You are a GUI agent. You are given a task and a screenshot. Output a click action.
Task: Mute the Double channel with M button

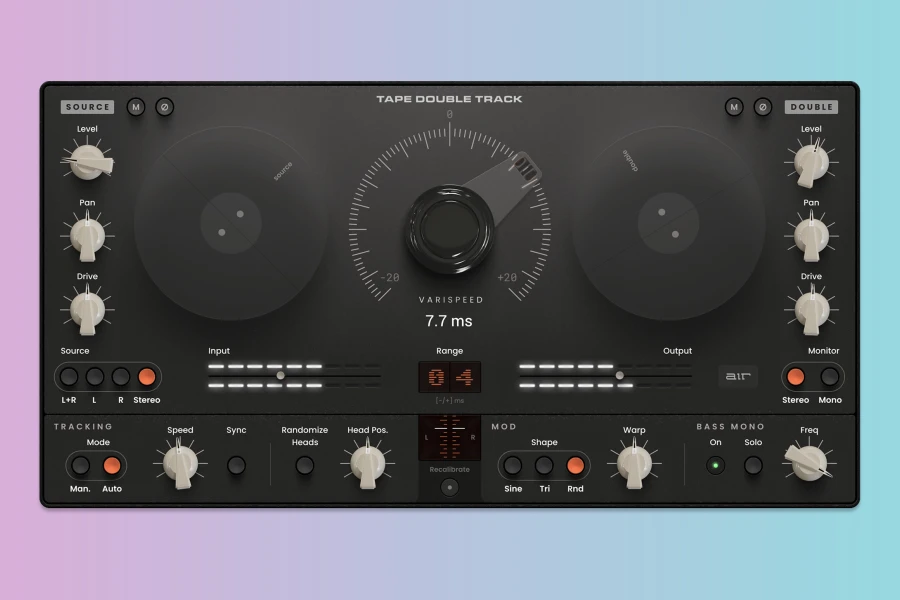[x=734, y=107]
